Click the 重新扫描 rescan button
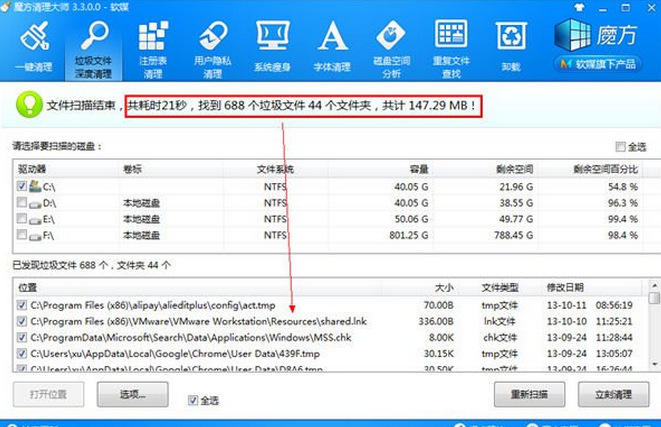 click(529, 395)
